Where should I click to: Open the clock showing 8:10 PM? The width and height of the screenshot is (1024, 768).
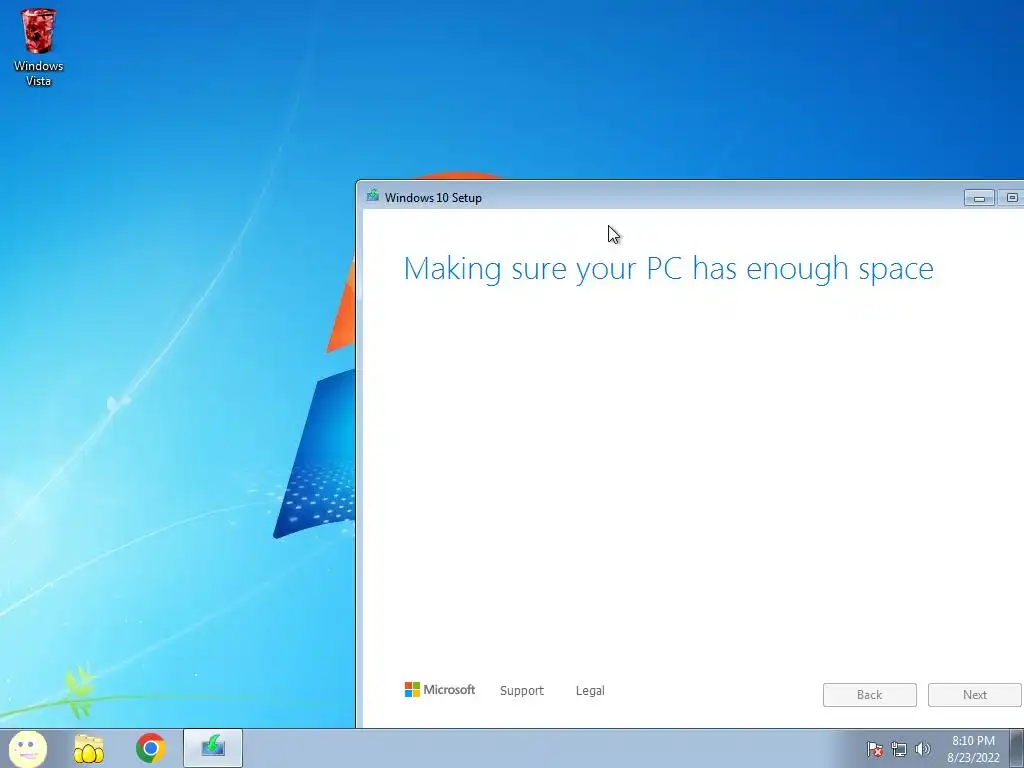coord(973,749)
